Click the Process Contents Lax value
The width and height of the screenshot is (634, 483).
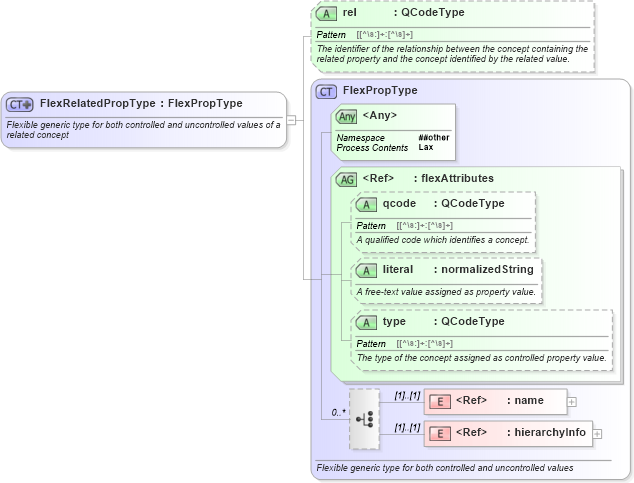tap(426, 148)
